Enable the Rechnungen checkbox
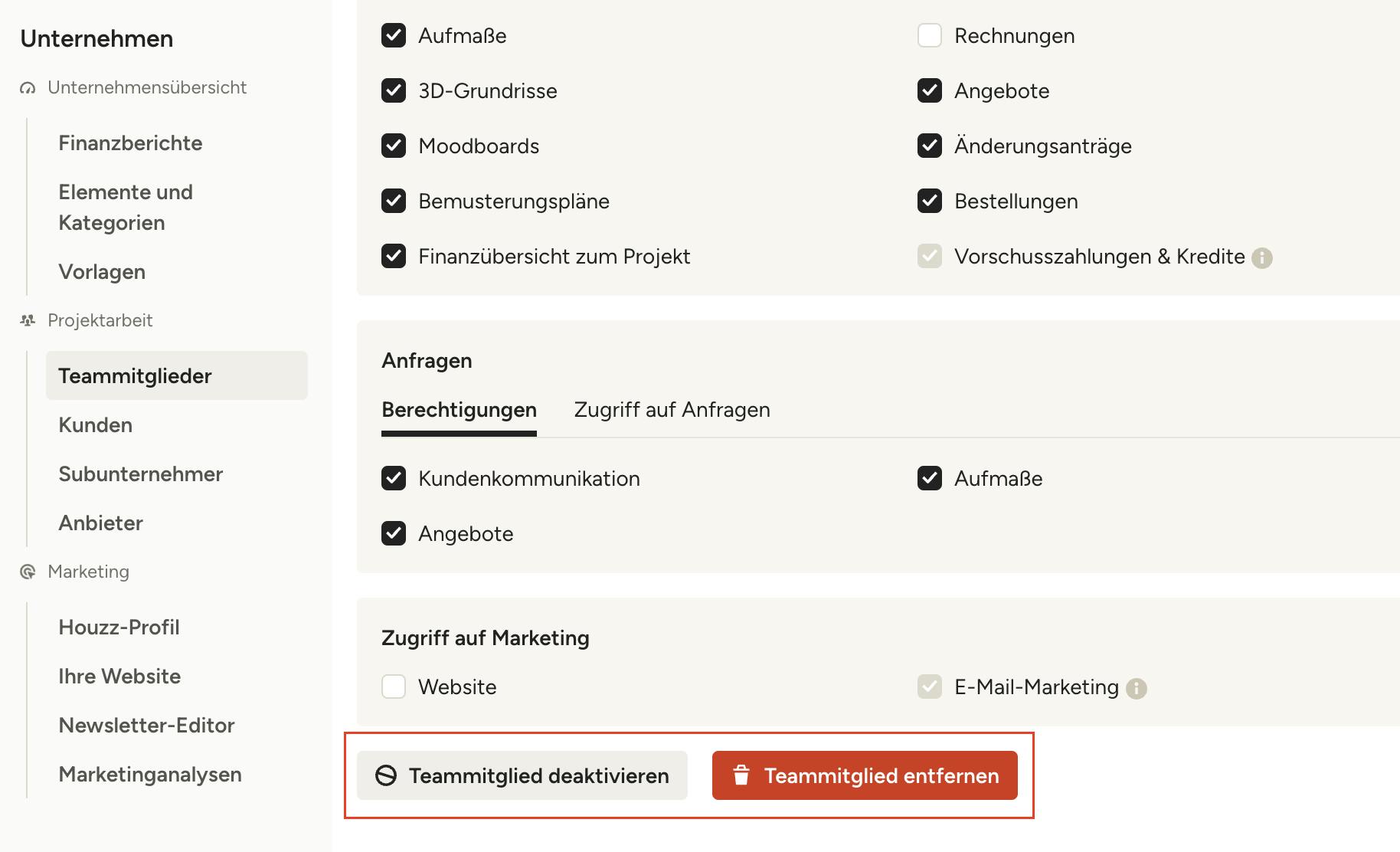The width and height of the screenshot is (1400, 852). (x=930, y=35)
